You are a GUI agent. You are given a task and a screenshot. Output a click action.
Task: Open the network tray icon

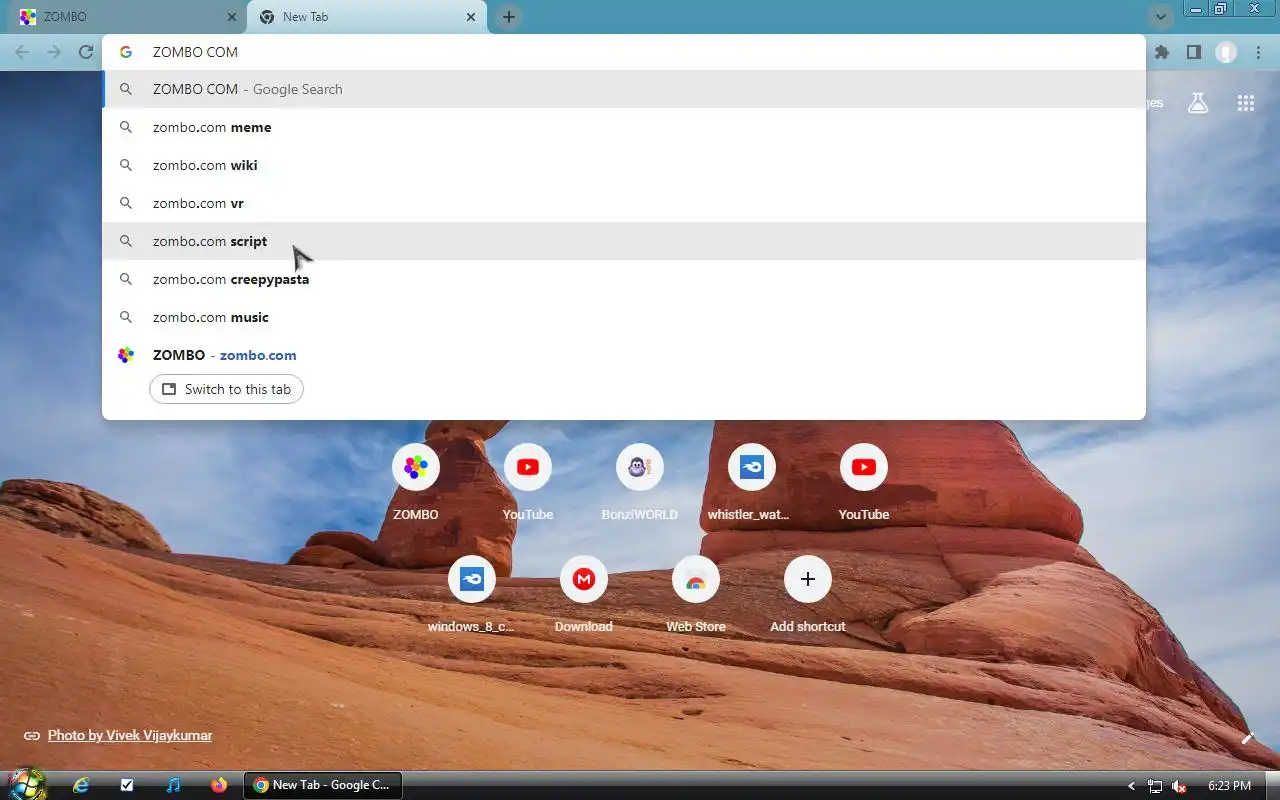pyautogui.click(x=1155, y=786)
